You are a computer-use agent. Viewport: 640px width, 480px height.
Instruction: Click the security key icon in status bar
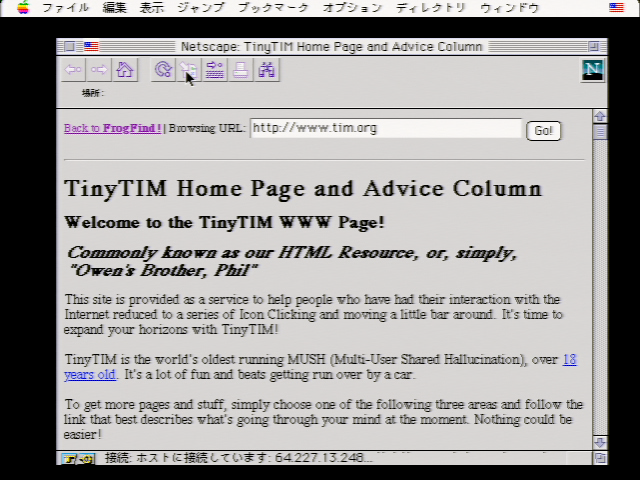click(x=78, y=459)
